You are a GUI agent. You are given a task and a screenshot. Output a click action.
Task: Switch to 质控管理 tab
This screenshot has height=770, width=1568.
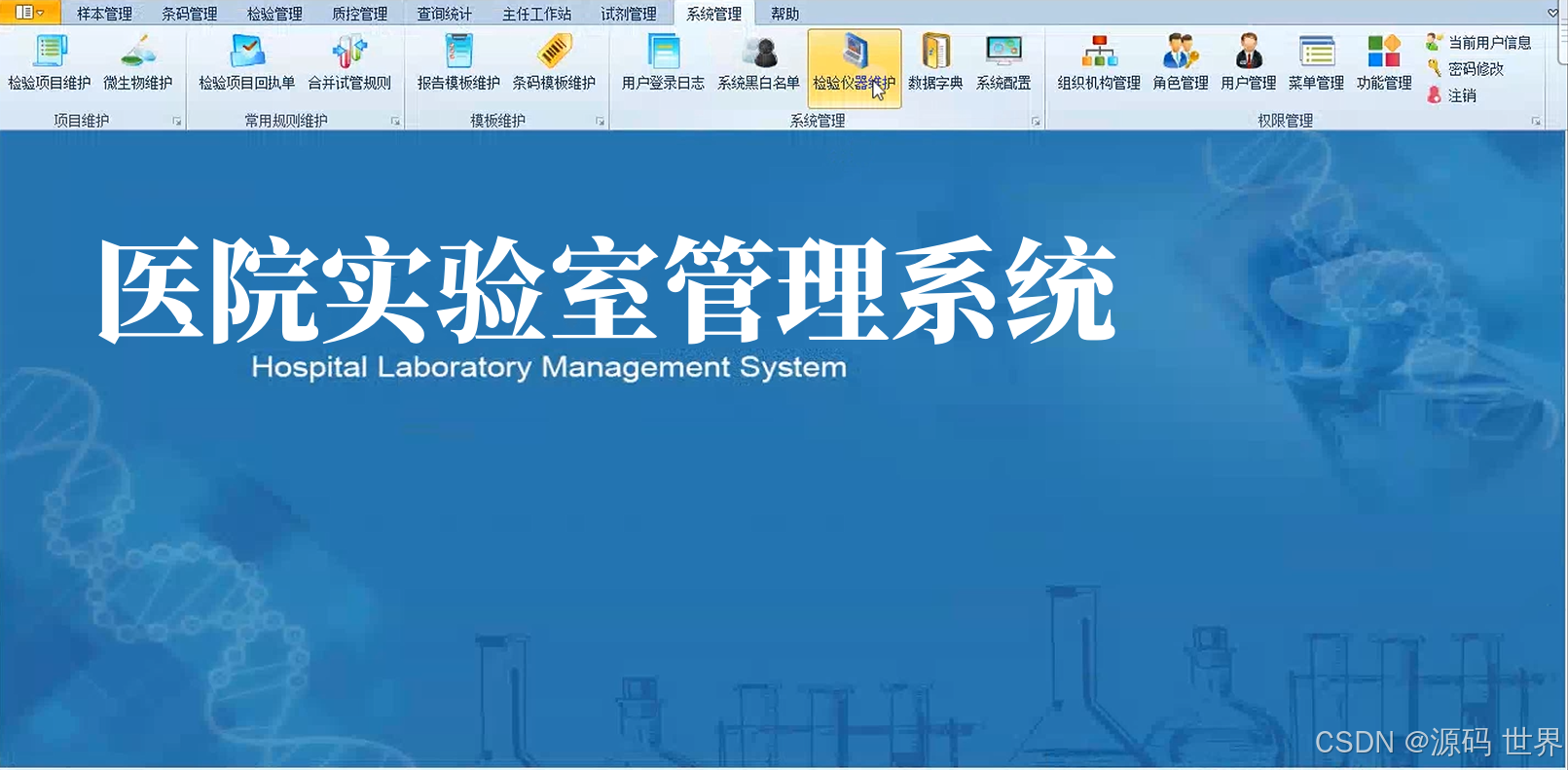tap(360, 14)
